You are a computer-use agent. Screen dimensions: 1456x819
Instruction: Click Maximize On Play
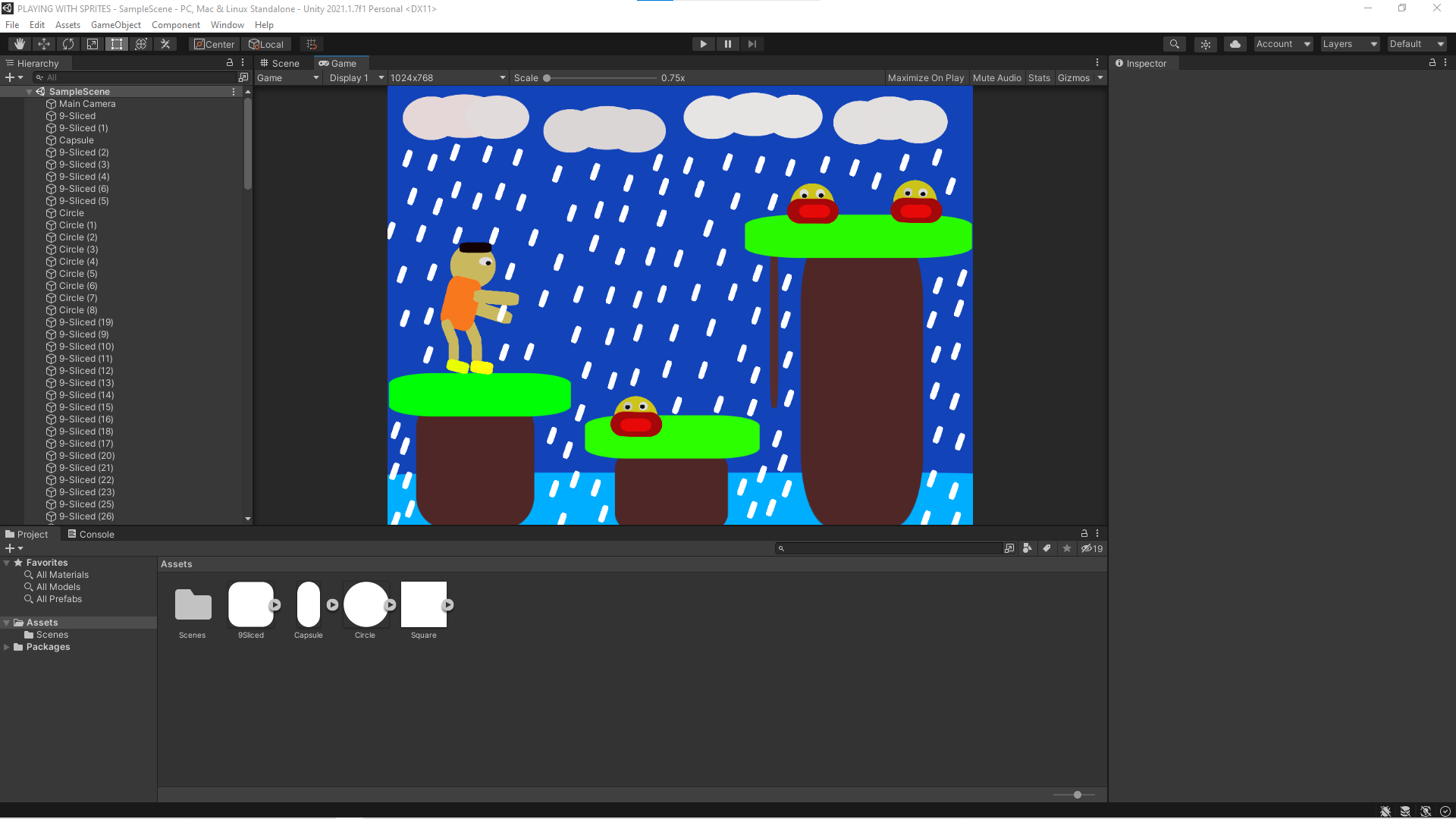925,77
